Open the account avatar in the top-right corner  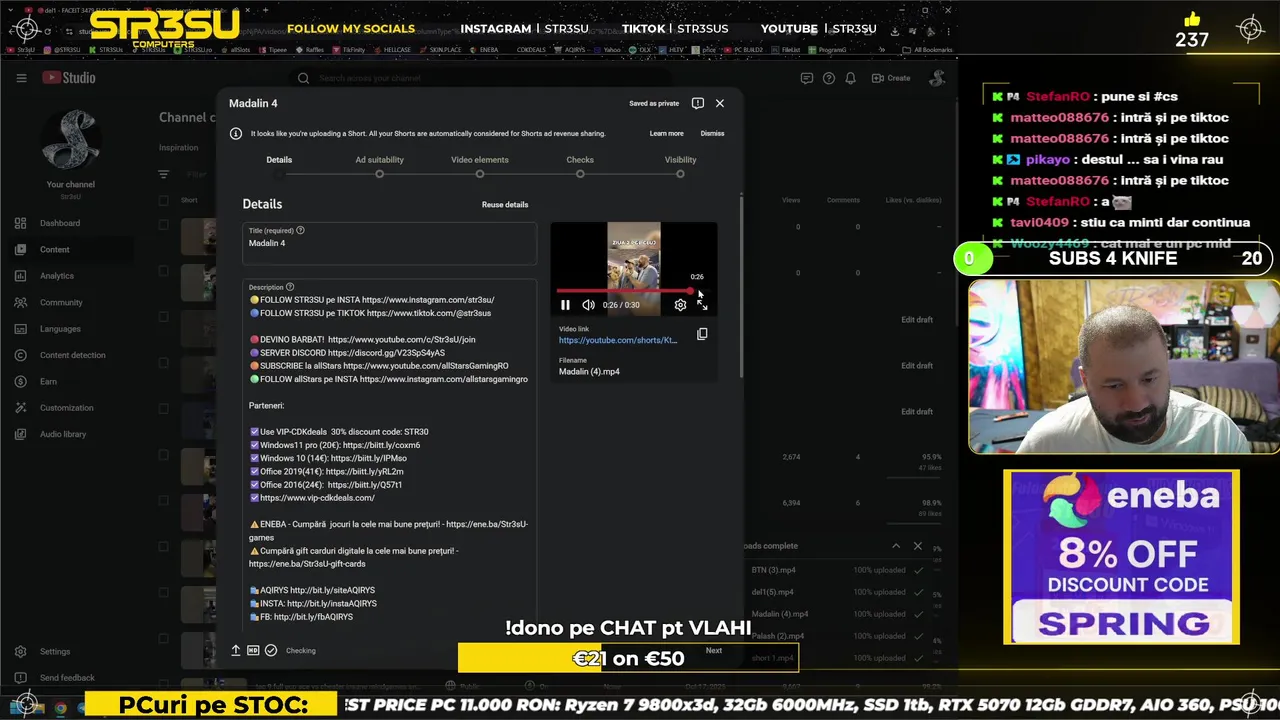pyautogui.click(x=937, y=78)
